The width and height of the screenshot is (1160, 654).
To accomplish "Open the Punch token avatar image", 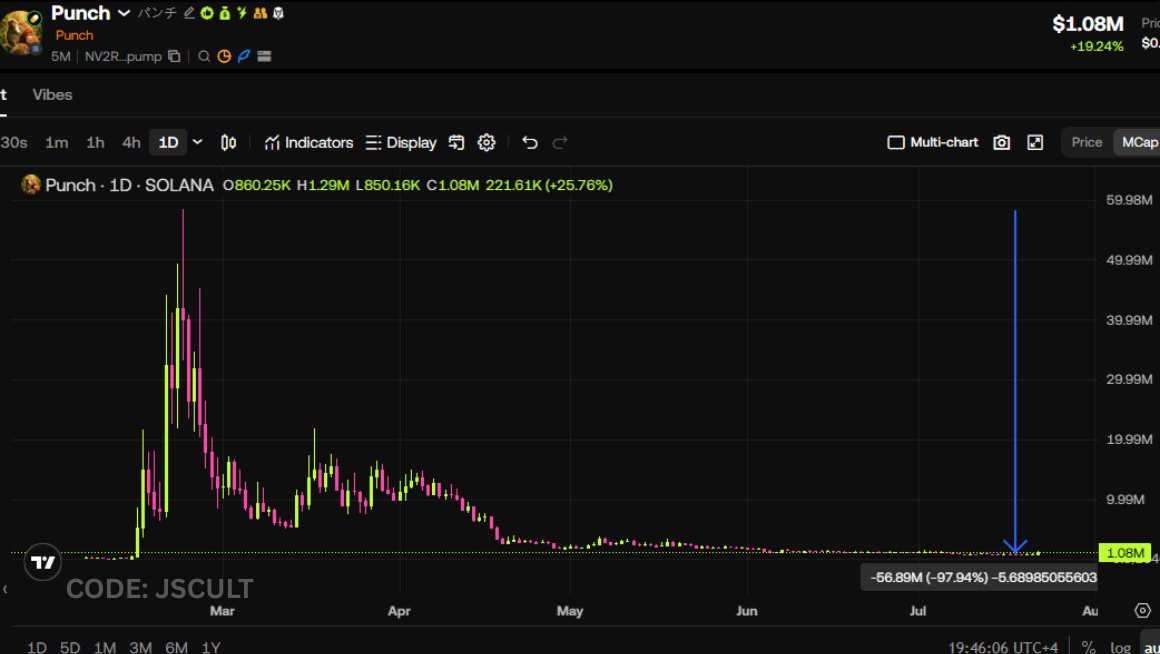I will [x=20, y=33].
